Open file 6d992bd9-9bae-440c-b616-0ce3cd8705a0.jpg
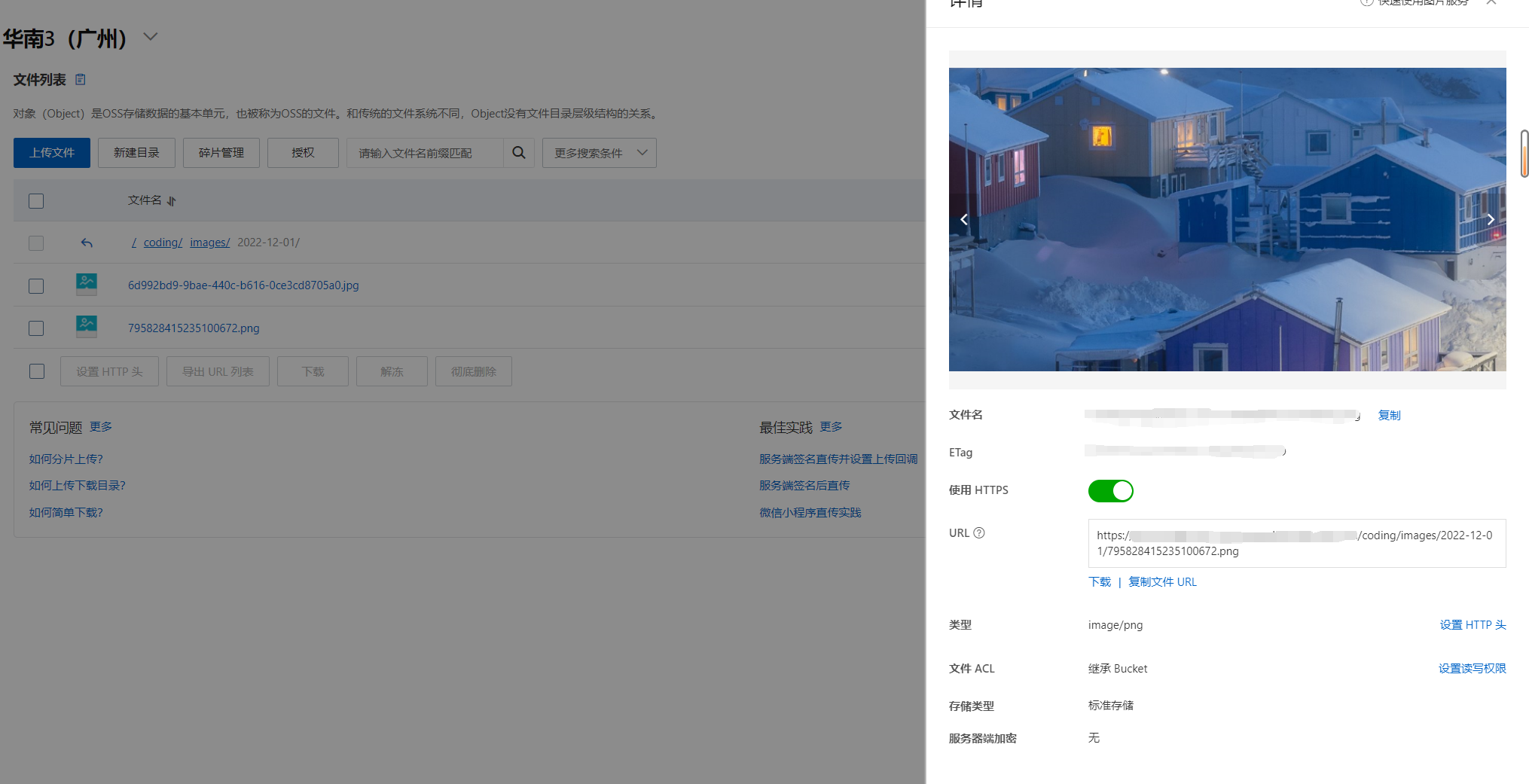This screenshot has height=784, width=1529. click(243, 285)
